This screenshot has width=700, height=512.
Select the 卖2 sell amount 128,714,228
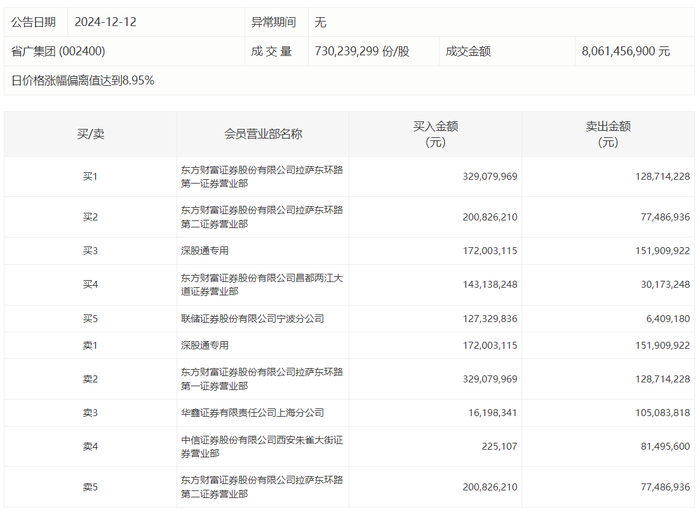[x=662, y=379]
